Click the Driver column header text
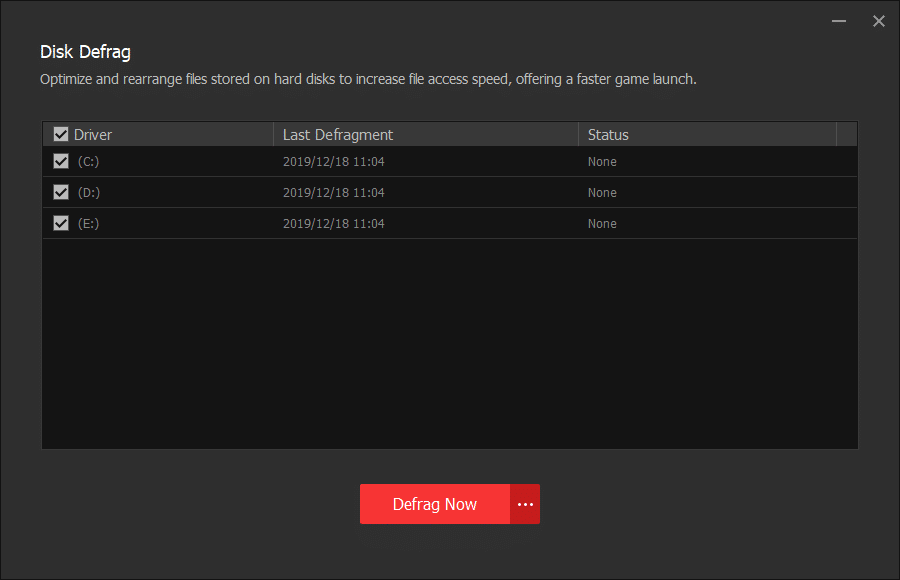900x580 pixels. [93, 134]
